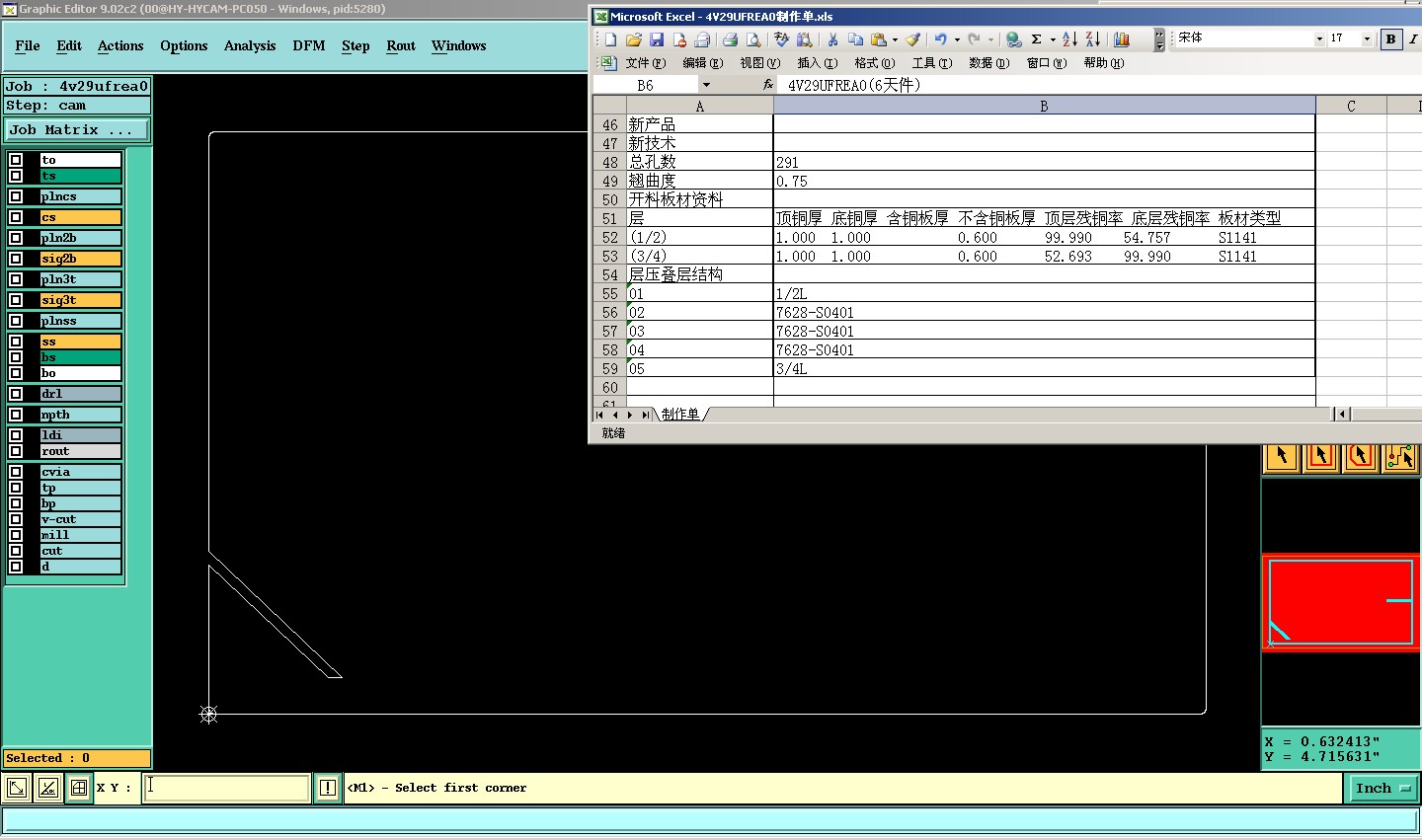Click the single select arrow tool
This screenshot has height=840, width=1422.
[1281, 457]
